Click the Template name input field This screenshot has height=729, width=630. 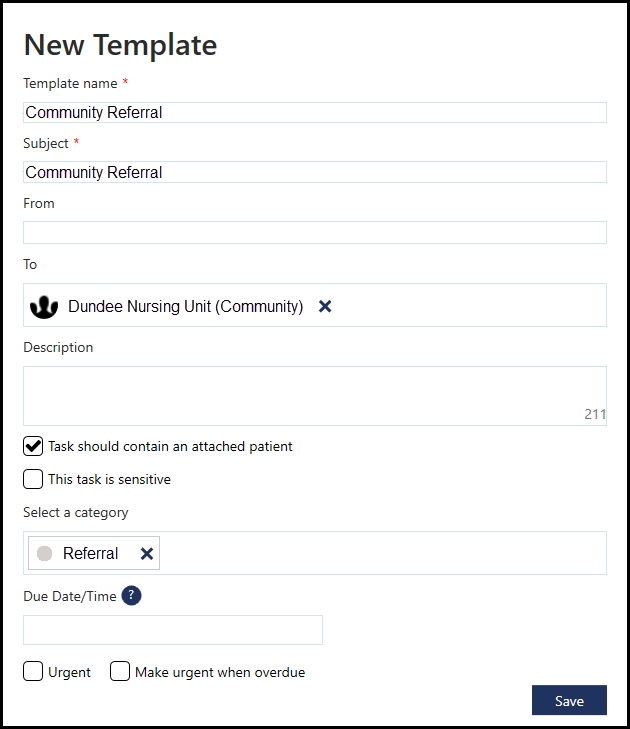coord(314,113)
